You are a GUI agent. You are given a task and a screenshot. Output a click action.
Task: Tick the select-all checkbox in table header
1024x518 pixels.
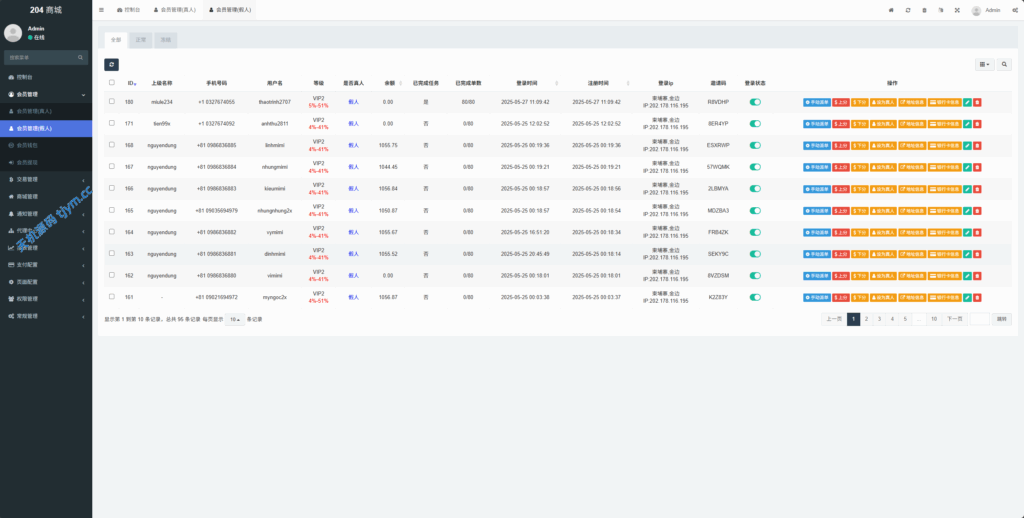click(x=112, y=83)
